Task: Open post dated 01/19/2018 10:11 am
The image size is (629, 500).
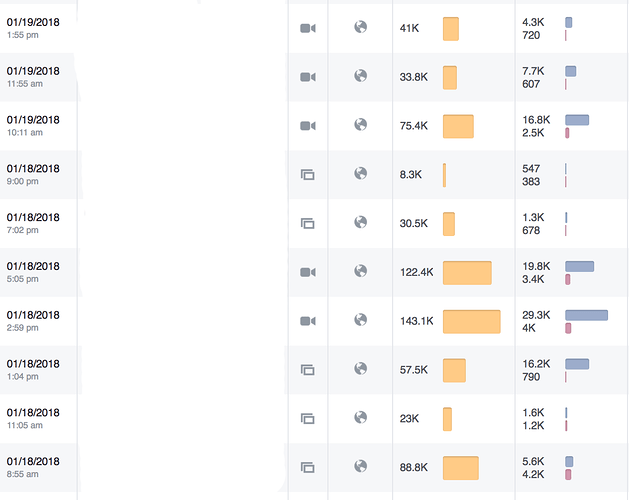Action: (33, 126)
